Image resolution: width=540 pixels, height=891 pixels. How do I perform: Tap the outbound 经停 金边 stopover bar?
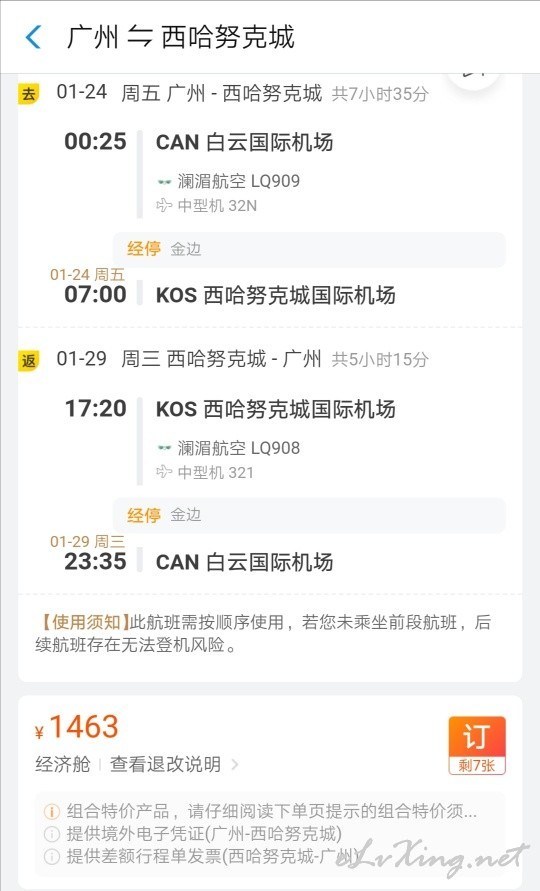coord(309,249)
